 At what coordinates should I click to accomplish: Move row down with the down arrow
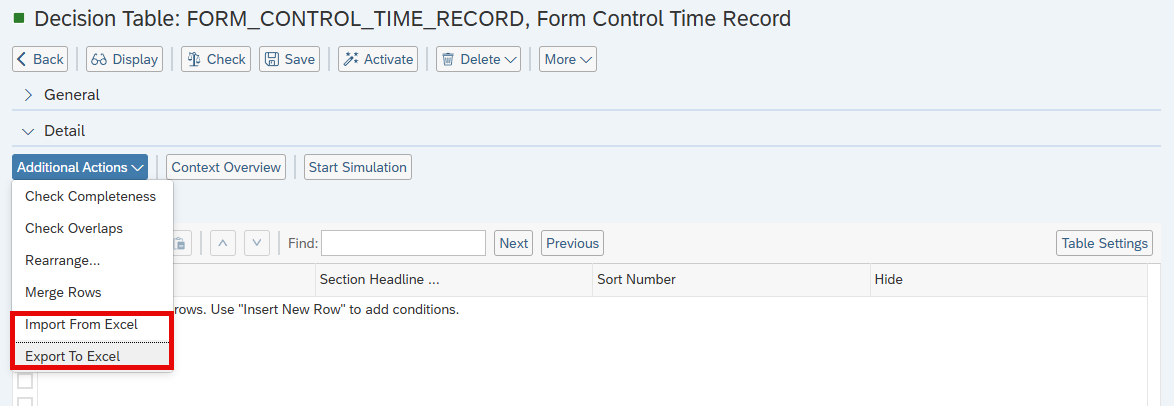coord(257,243)
